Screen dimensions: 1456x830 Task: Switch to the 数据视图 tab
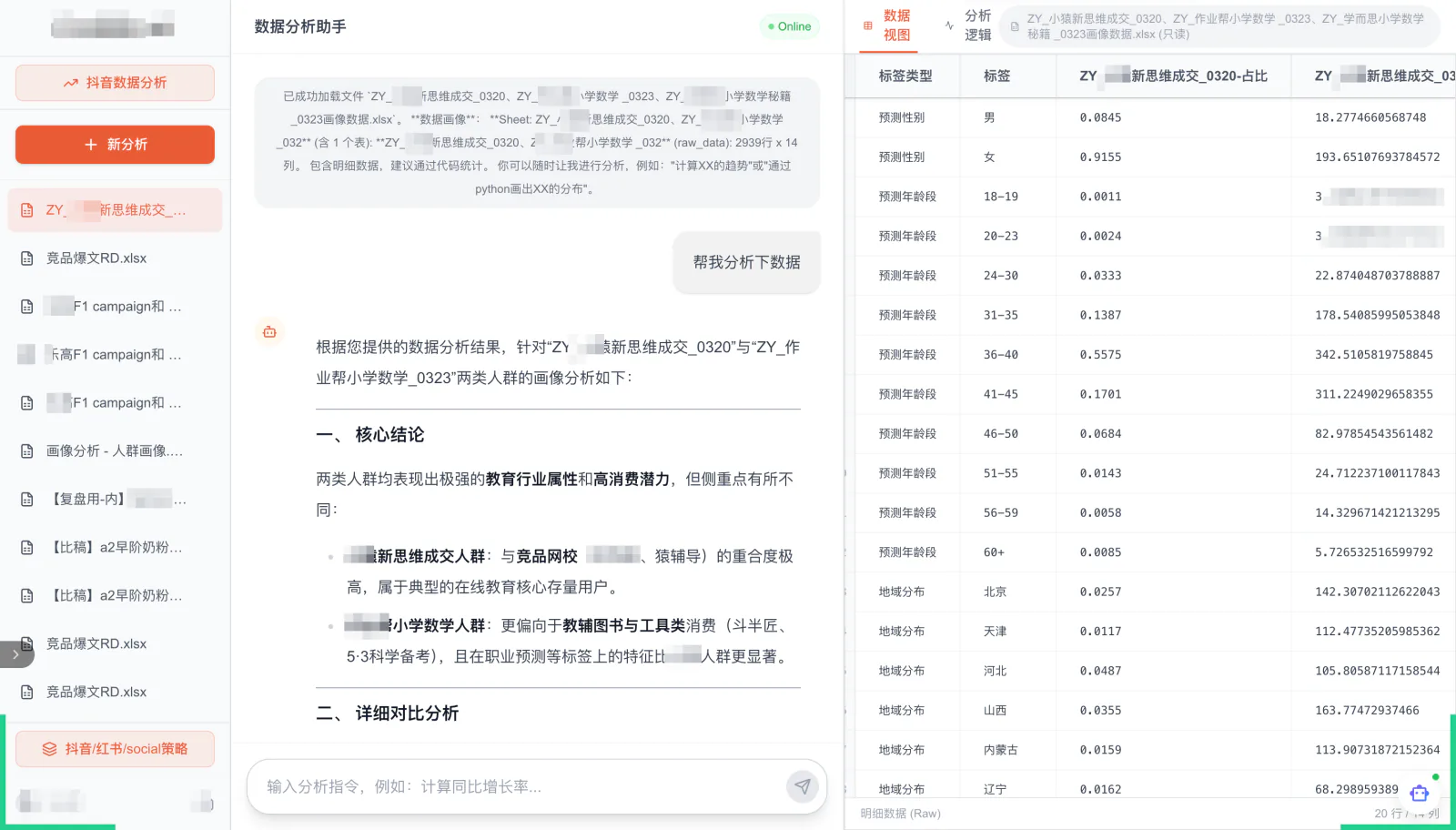coord(887,25)
